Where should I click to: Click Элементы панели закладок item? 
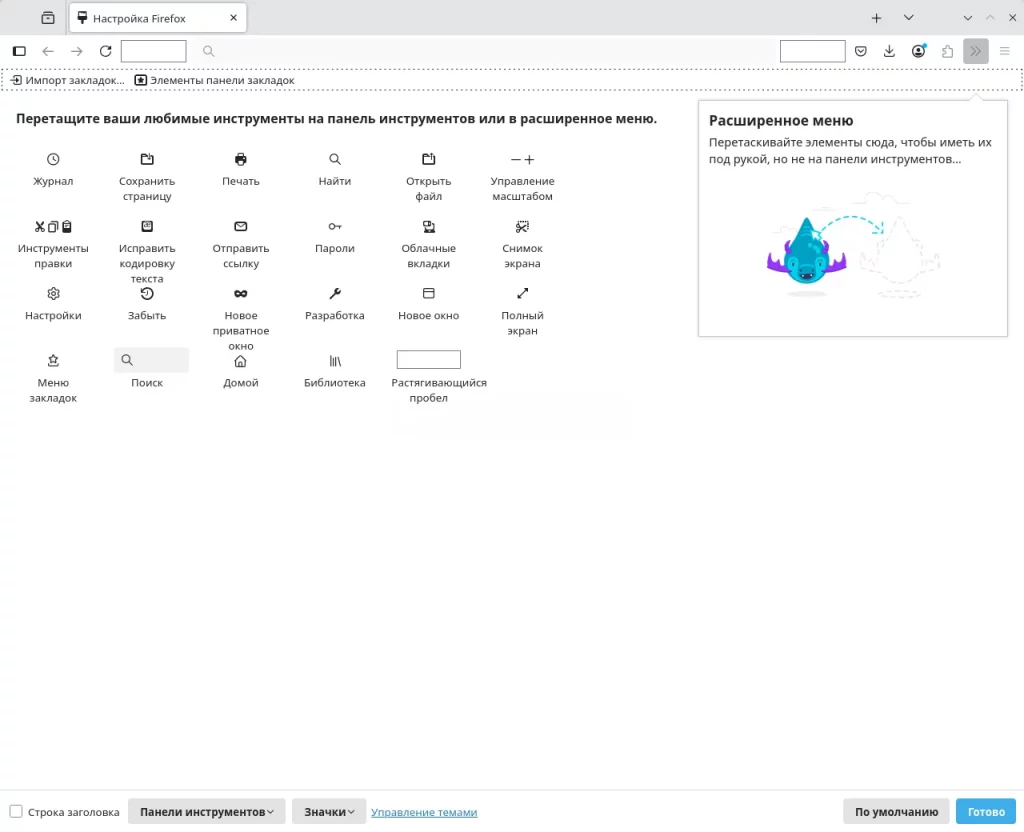pos(214,80)
